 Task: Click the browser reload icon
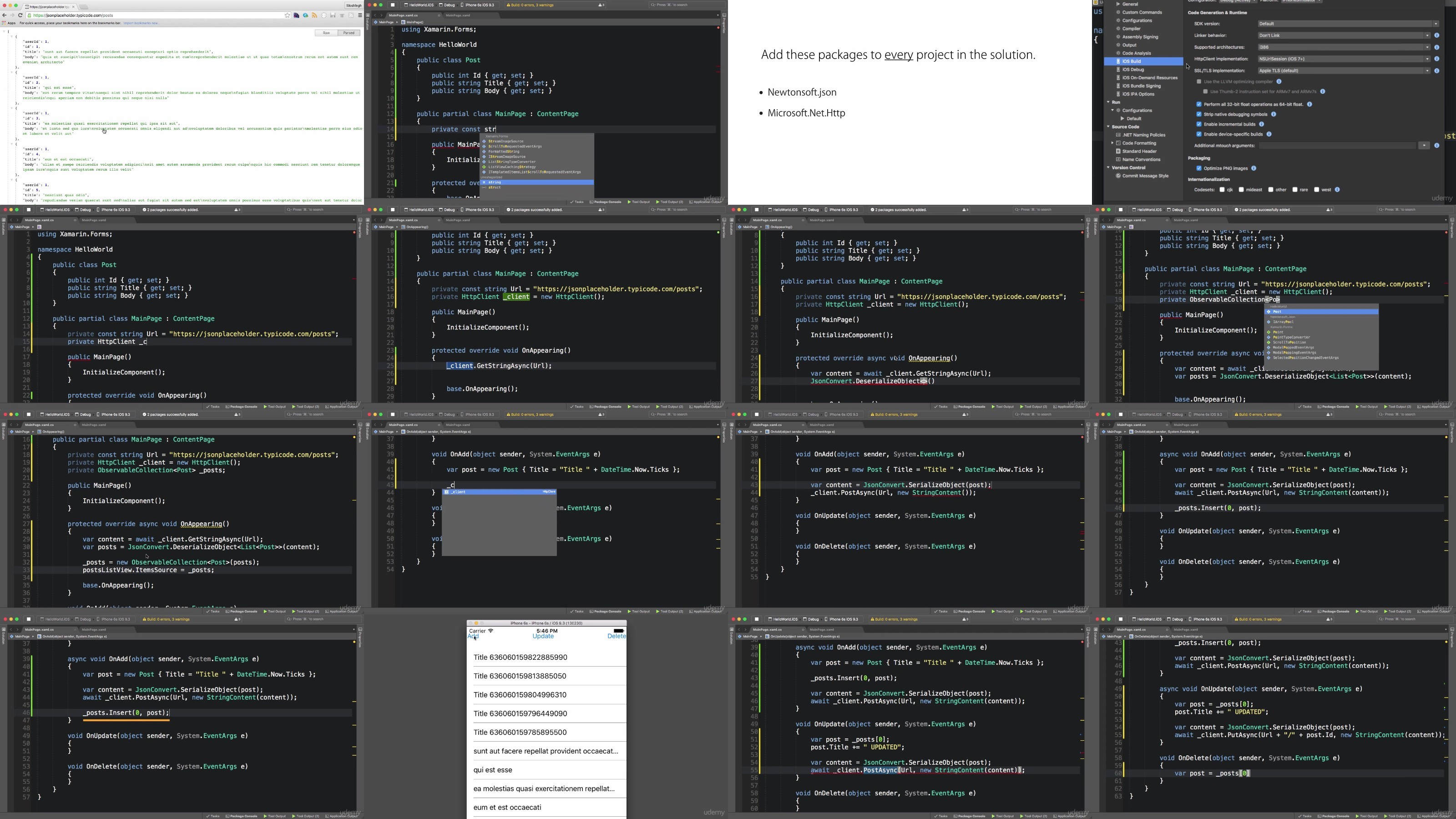tap(20, 15)
